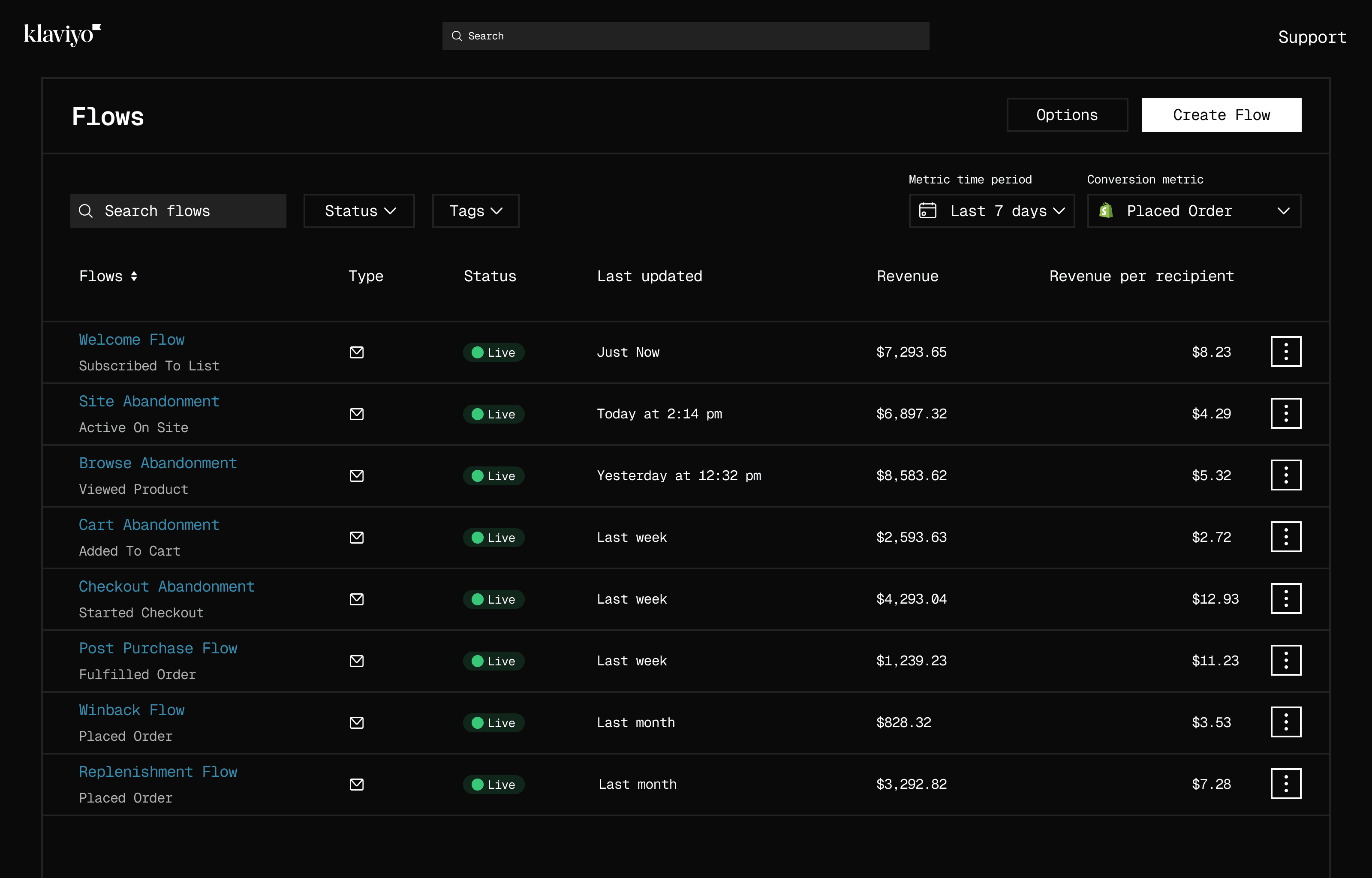Expand the Tags filter dropdown

coord(475,211)
